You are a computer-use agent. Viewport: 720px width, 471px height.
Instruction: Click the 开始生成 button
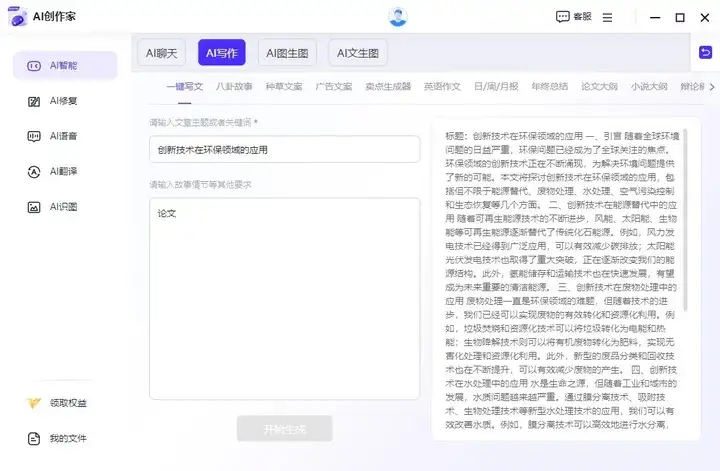click(x=284, y=428)
